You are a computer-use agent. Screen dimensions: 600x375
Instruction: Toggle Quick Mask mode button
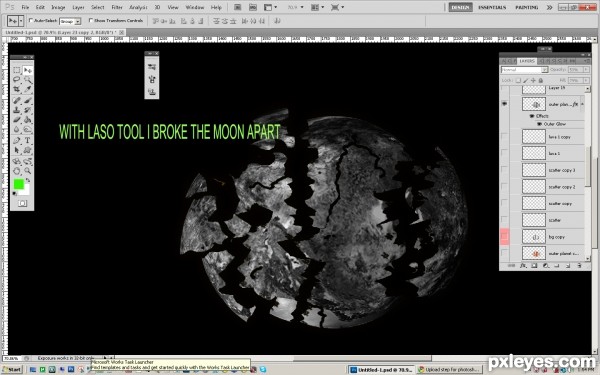coord(22,203)
